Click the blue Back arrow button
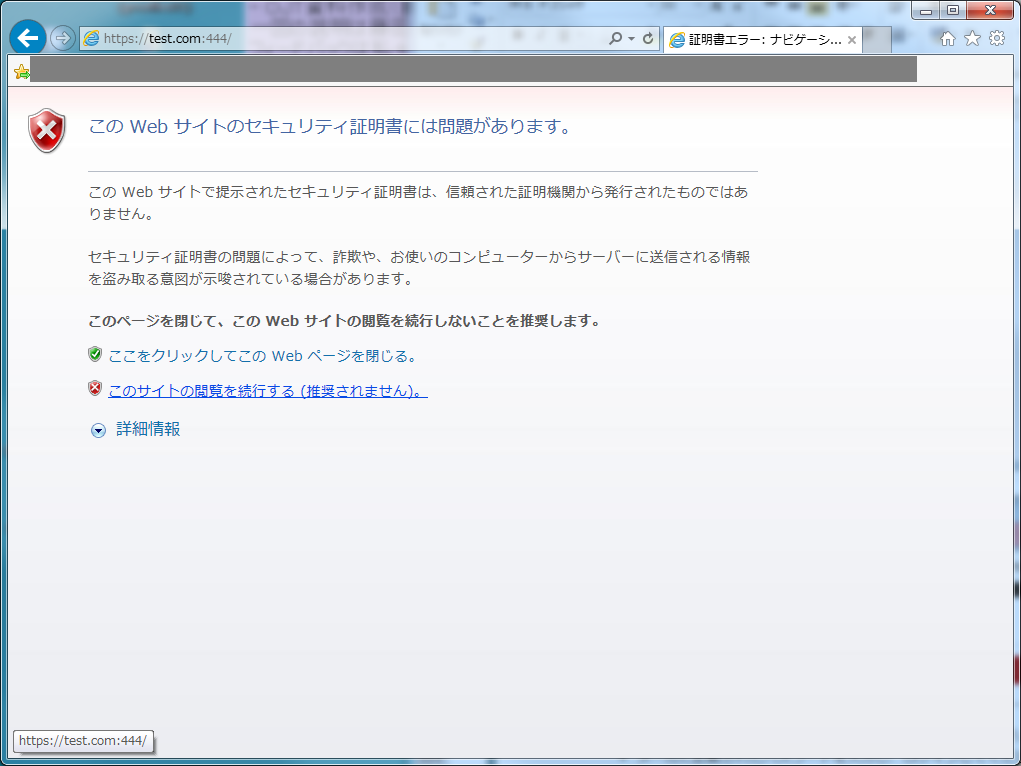 28,38
